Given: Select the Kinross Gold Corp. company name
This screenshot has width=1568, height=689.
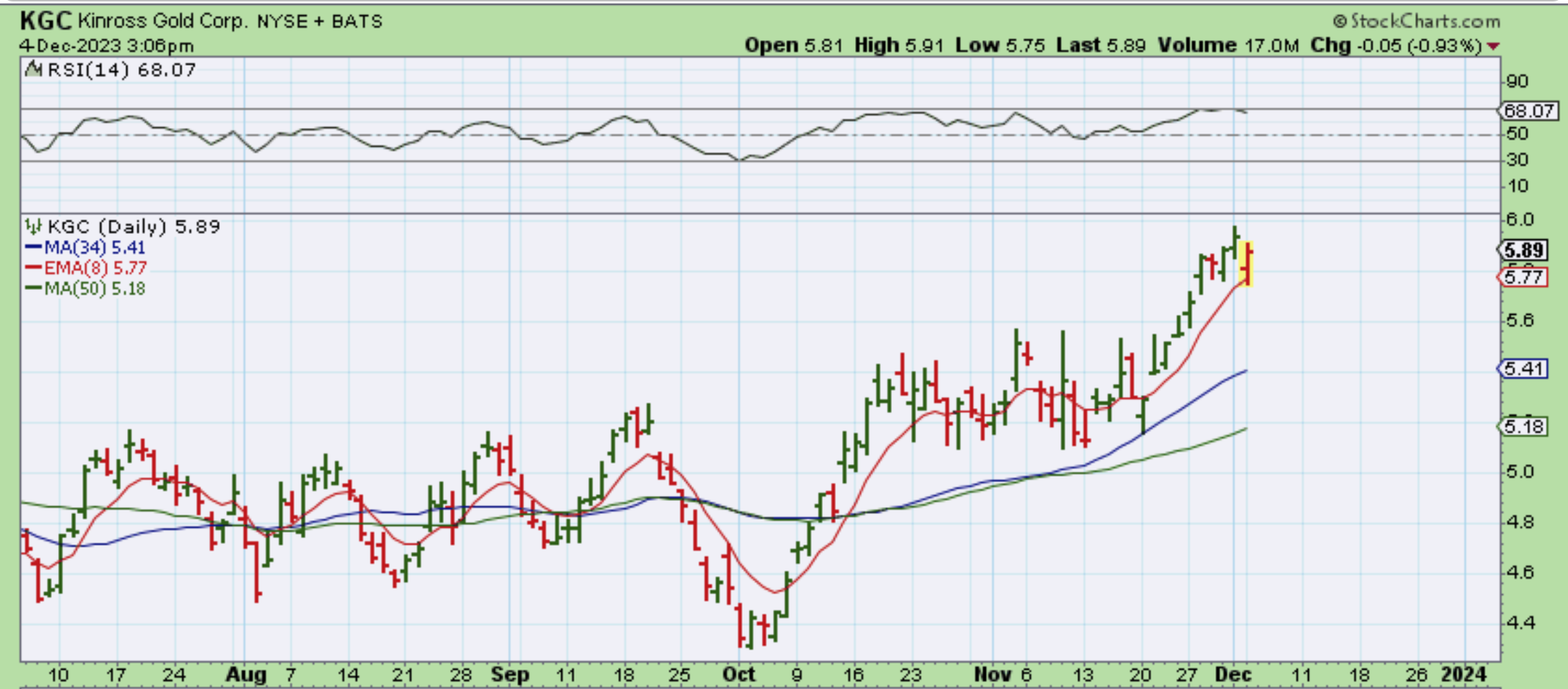Looking at the screenshot, I should coord(162,21).
